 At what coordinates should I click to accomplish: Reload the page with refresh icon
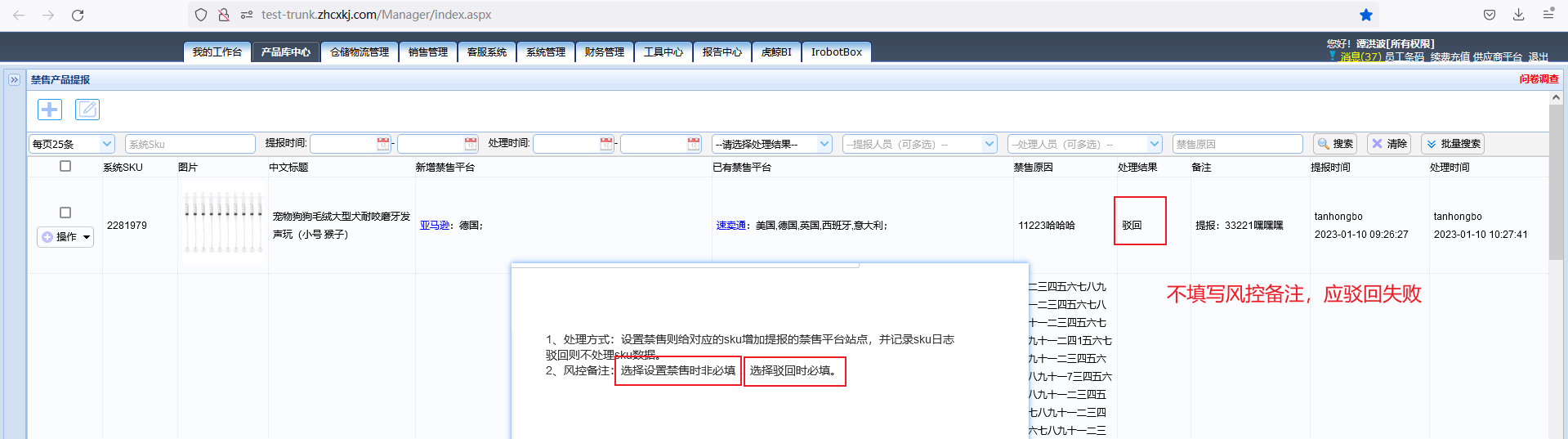pos(78,15)
